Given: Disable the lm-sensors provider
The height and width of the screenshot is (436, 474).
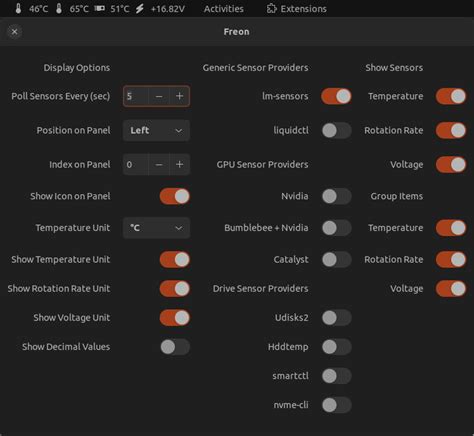Looking at the screenshot, I should click(336, 96).
